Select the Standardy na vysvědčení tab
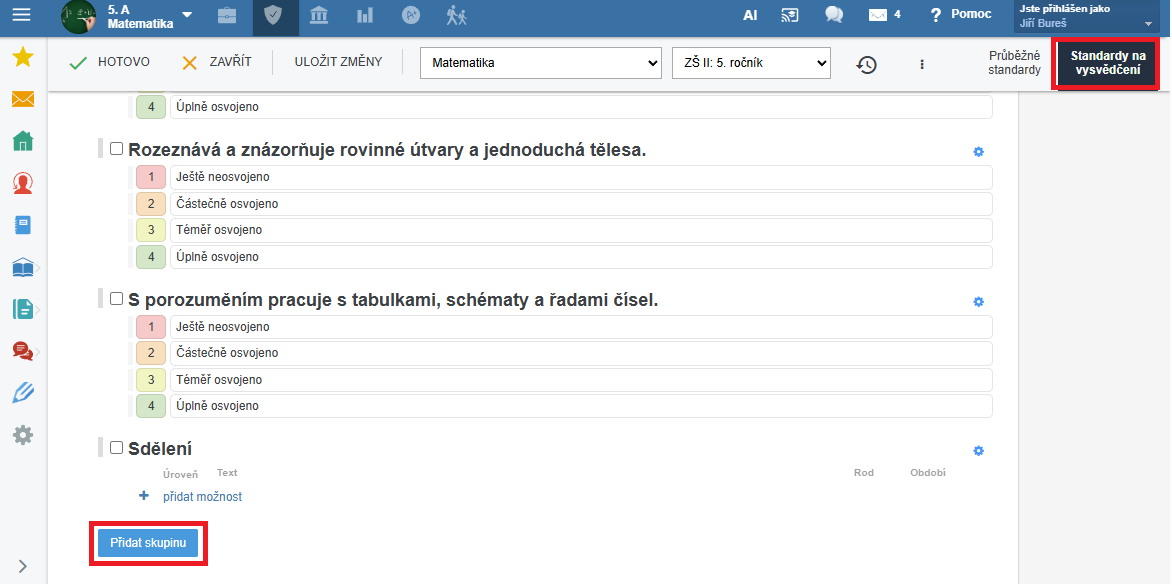 pos(1107,63)
